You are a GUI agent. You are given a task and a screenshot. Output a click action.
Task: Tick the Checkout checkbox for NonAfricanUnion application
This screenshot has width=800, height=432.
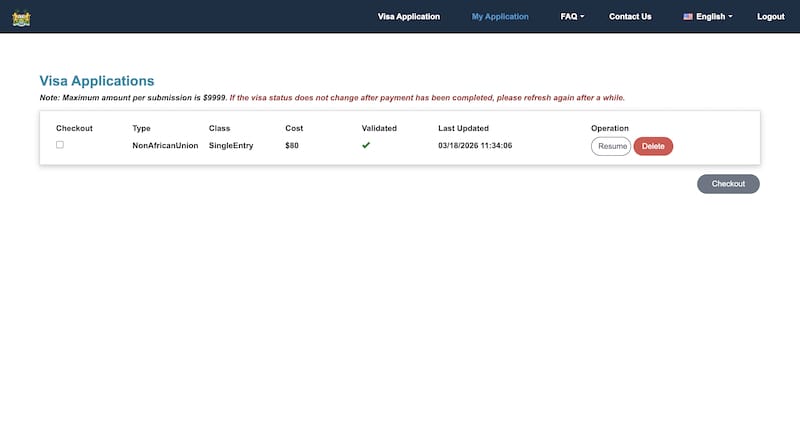[x=60, y=145]
